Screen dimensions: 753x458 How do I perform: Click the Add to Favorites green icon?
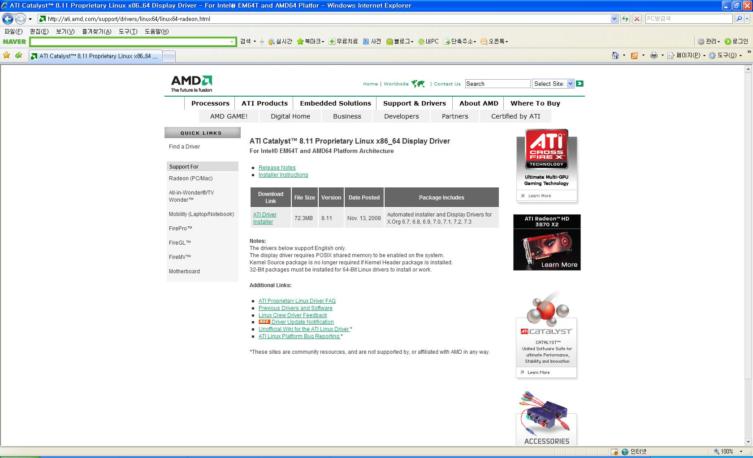coord(19,56)
